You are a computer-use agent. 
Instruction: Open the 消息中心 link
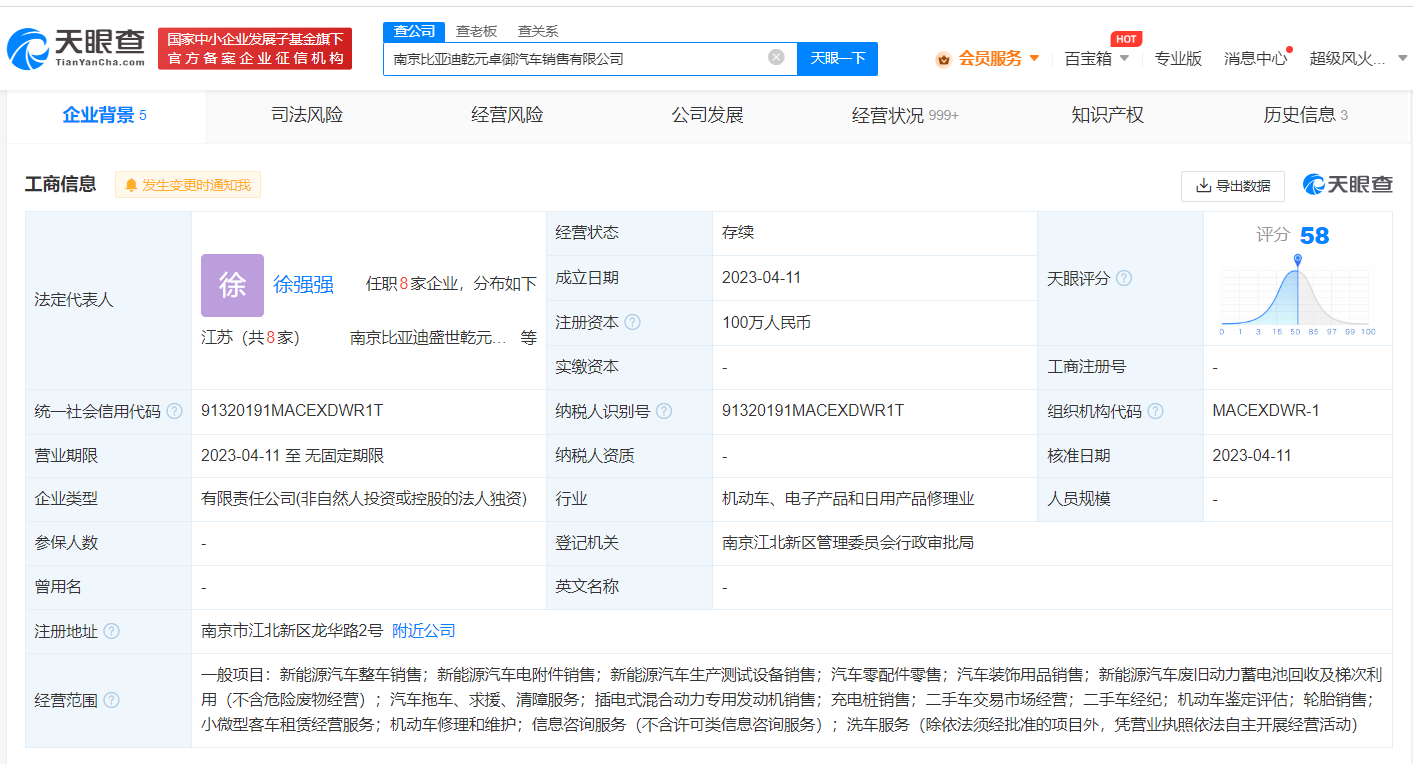(x=1256, y=58)
